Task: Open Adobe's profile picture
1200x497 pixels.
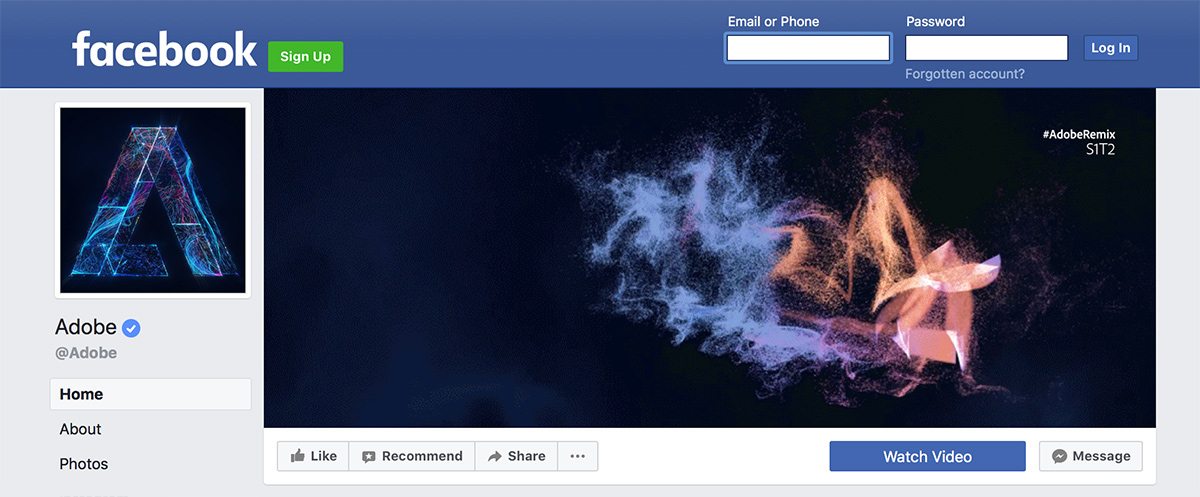Action: coord(152,200)
